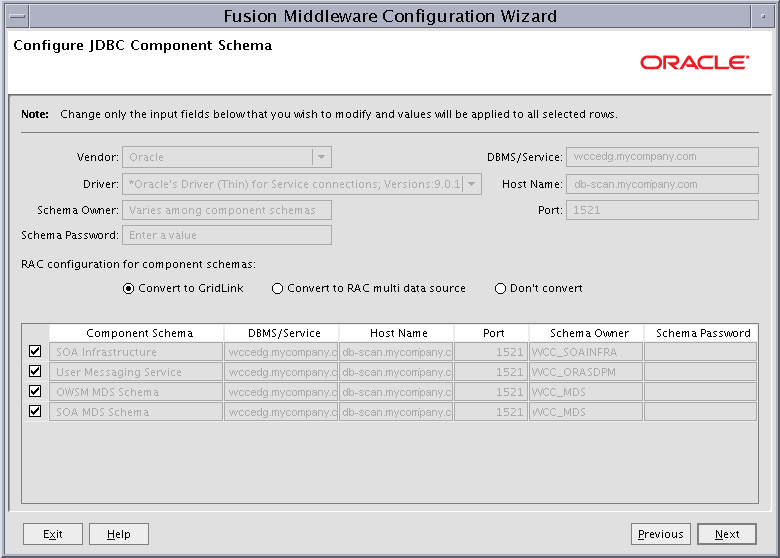Screen dimensions: 780x558
Task: Click the Schema Password input field
Action: pos(227,235)
